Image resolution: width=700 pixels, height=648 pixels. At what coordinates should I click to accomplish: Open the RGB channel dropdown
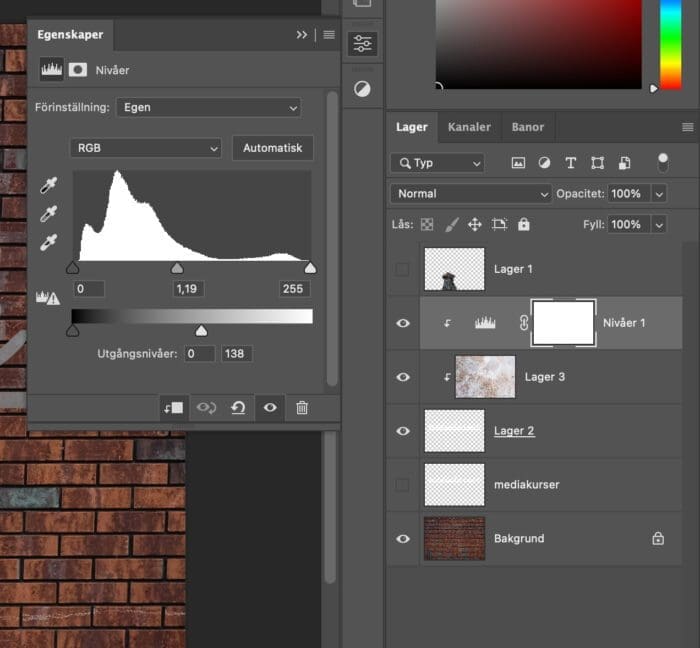146,148
